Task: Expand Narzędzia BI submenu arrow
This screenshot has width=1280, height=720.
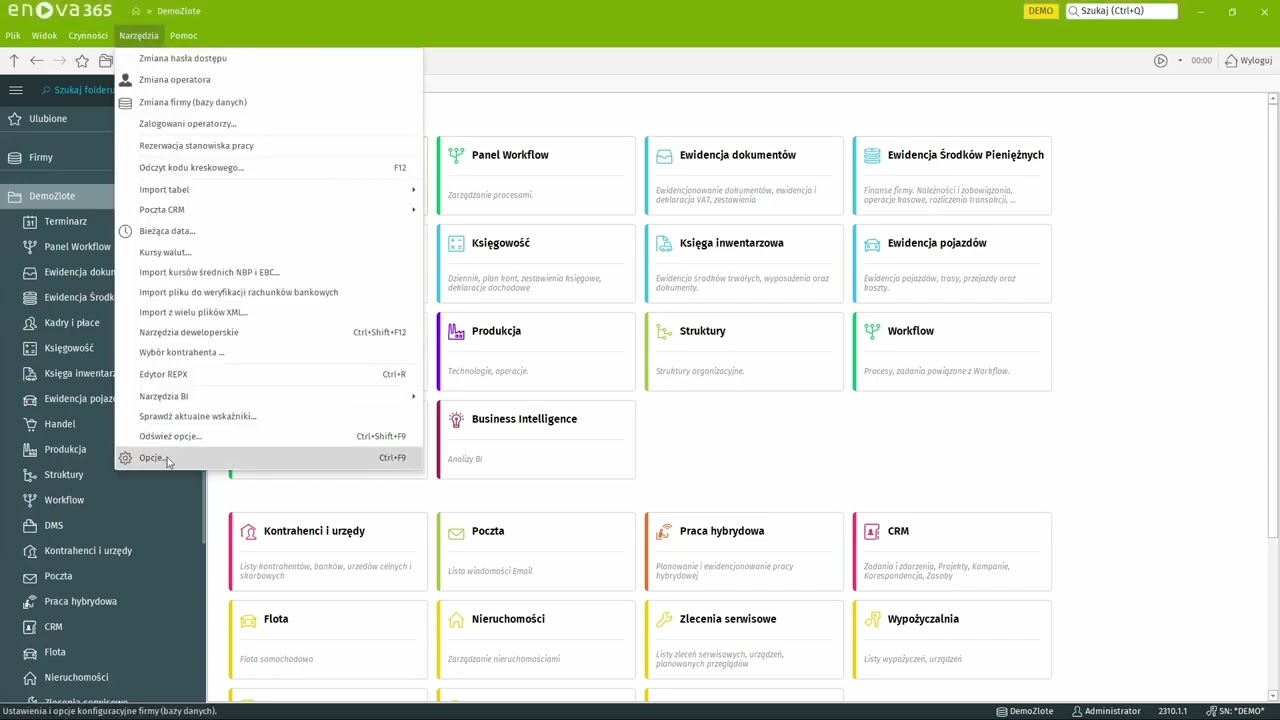Action: pos(413,397)
